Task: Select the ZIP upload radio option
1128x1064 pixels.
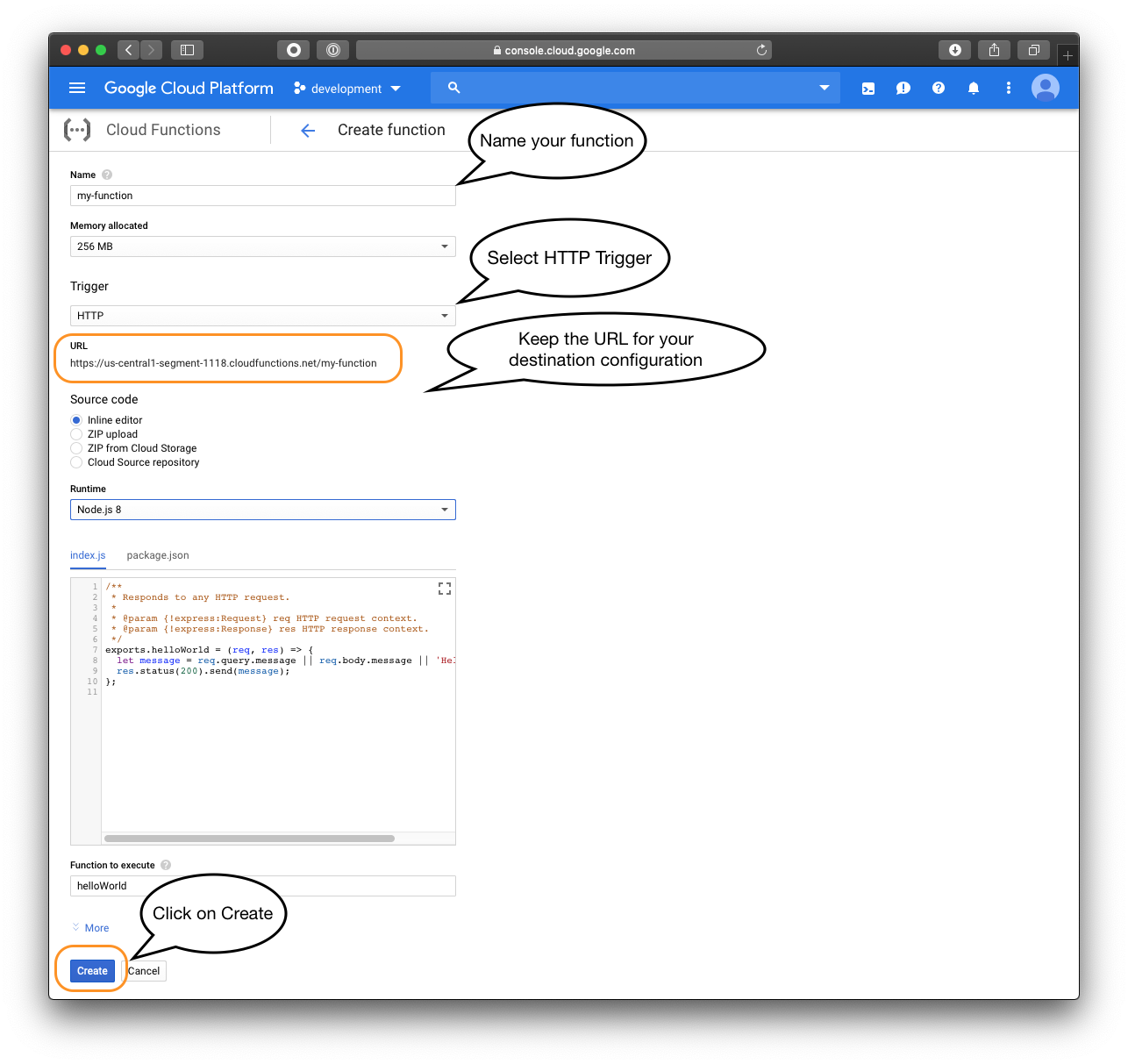Action: [77, 434]
